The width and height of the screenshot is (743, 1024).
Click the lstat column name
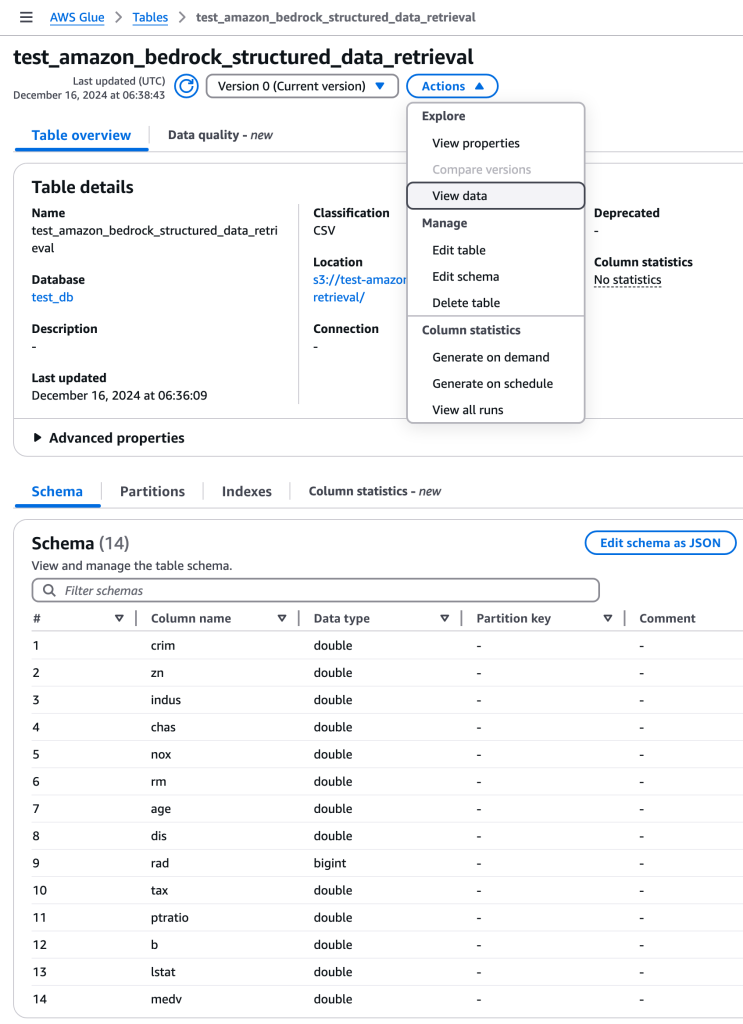pyautogui.click(x=163, y=972)
